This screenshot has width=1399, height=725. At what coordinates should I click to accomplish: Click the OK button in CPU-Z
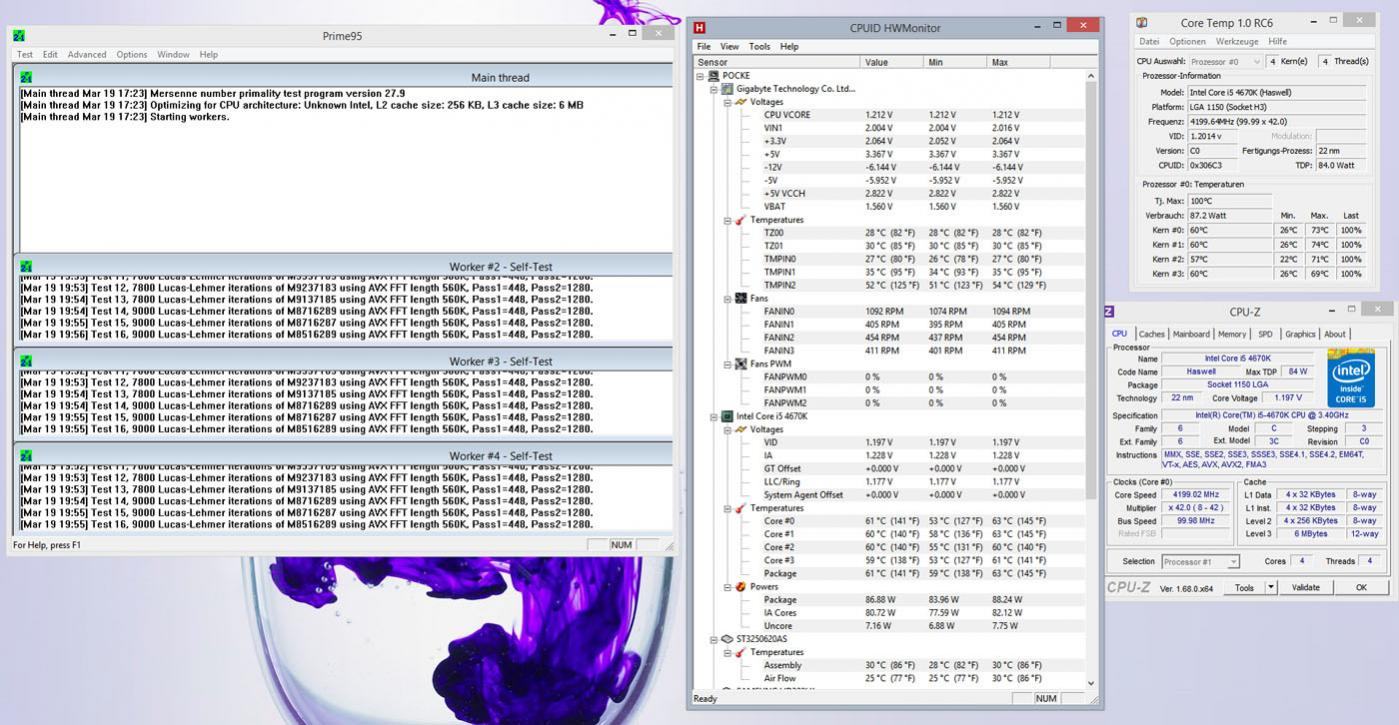click(x=1361, y=587)
